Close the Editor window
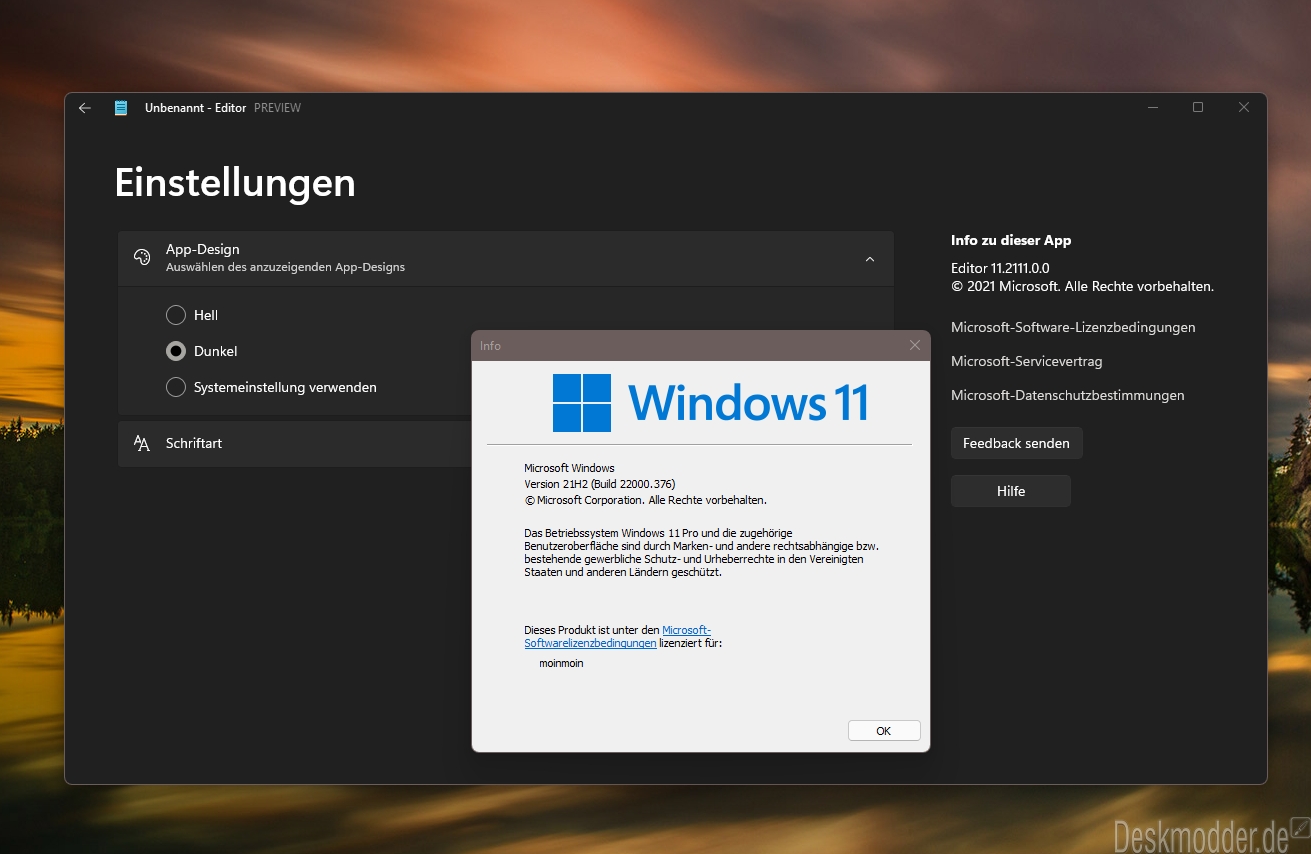This screenshot has width=1311, height=854. (1244, 107)
